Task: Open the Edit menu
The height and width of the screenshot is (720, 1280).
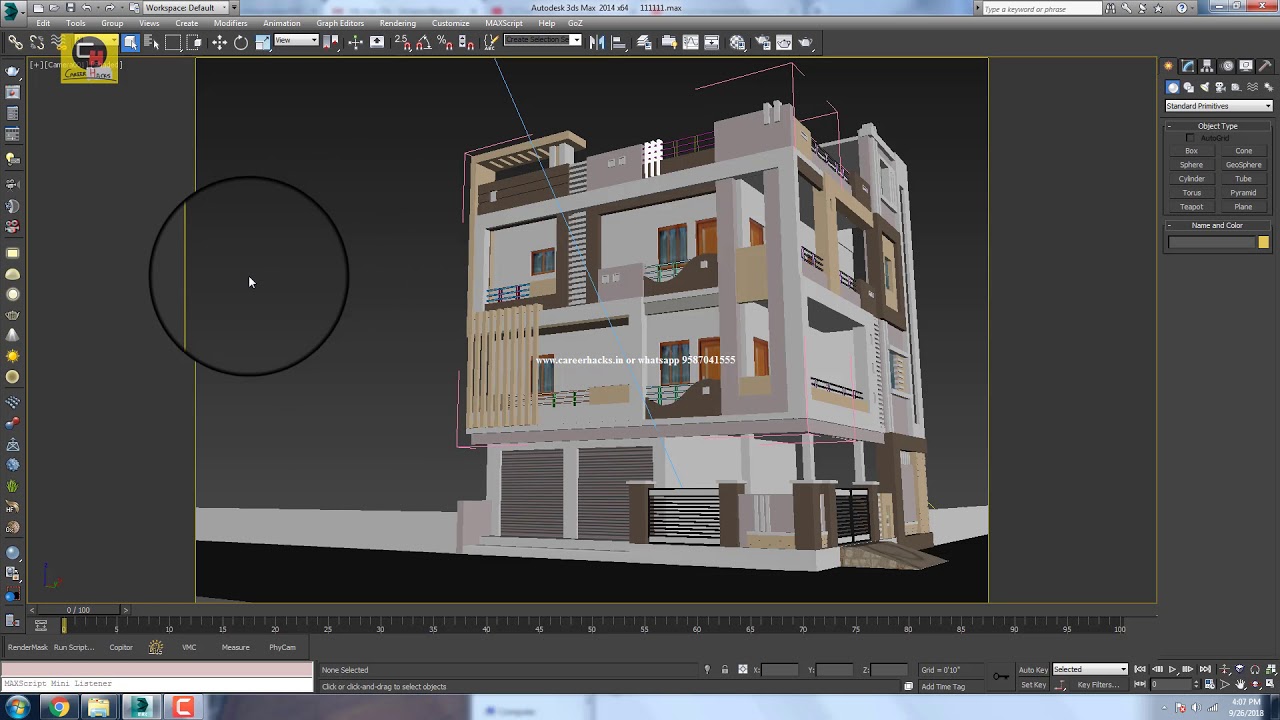Action: 43,23
